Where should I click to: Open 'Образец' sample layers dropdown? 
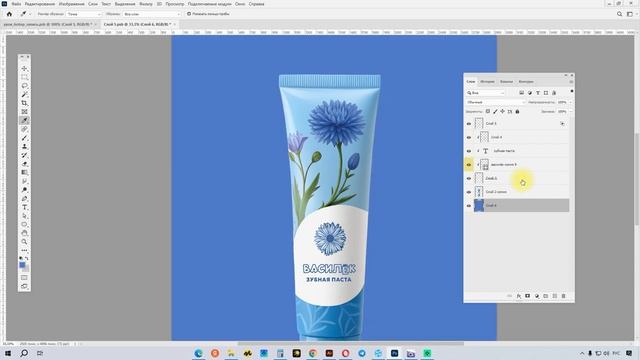pos(151,14)
